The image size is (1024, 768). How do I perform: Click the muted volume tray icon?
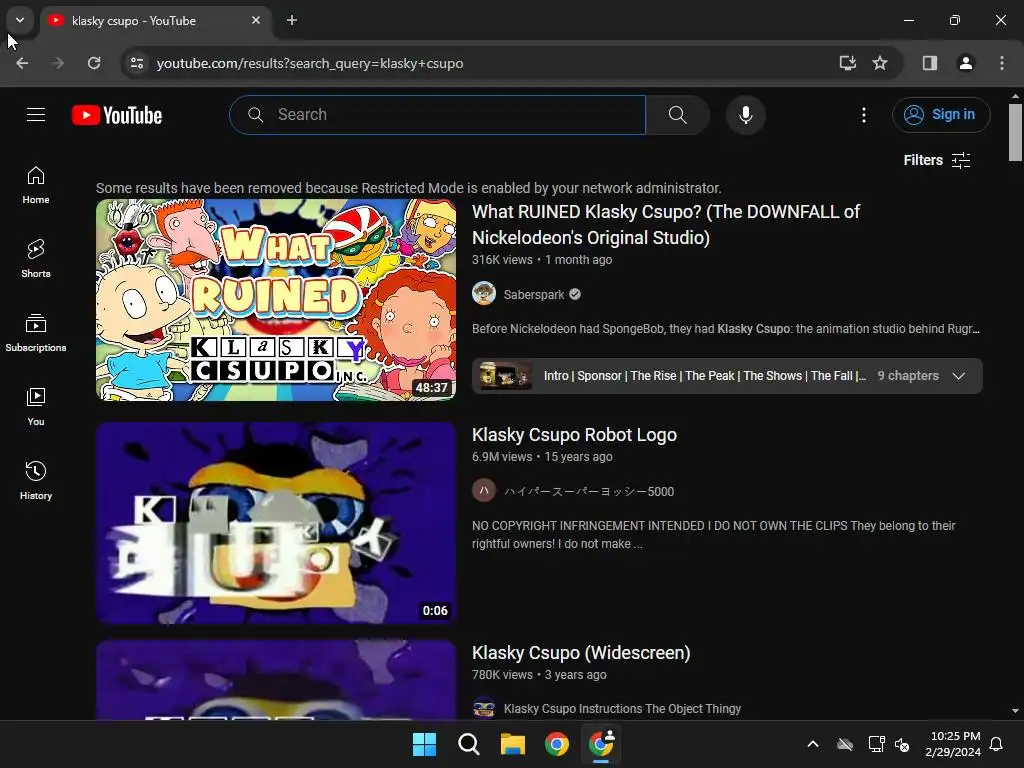tap(902, 744)
